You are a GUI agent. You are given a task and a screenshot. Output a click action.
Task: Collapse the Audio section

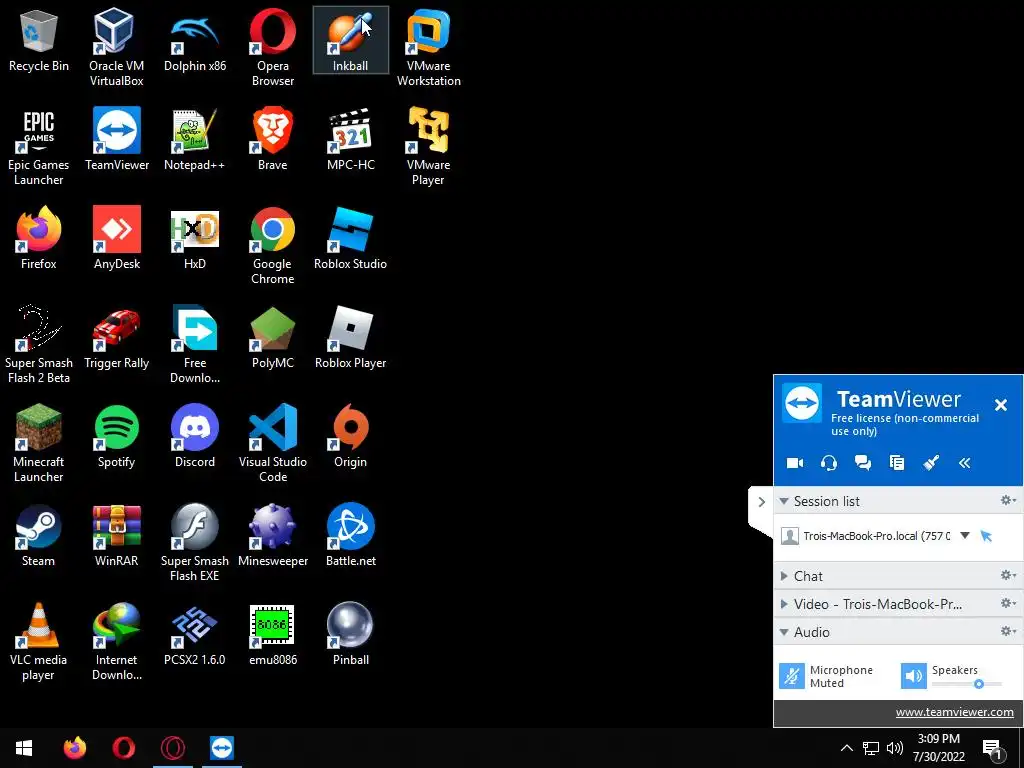(x=784, y=632)
